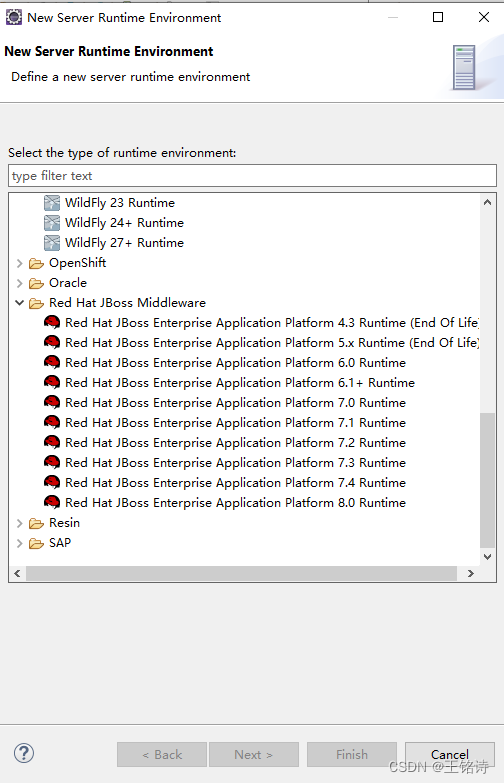Click red hat icon for Platform 6.1+ Runtime
This screenshot has height=783, width=504.
pos(52,383)
